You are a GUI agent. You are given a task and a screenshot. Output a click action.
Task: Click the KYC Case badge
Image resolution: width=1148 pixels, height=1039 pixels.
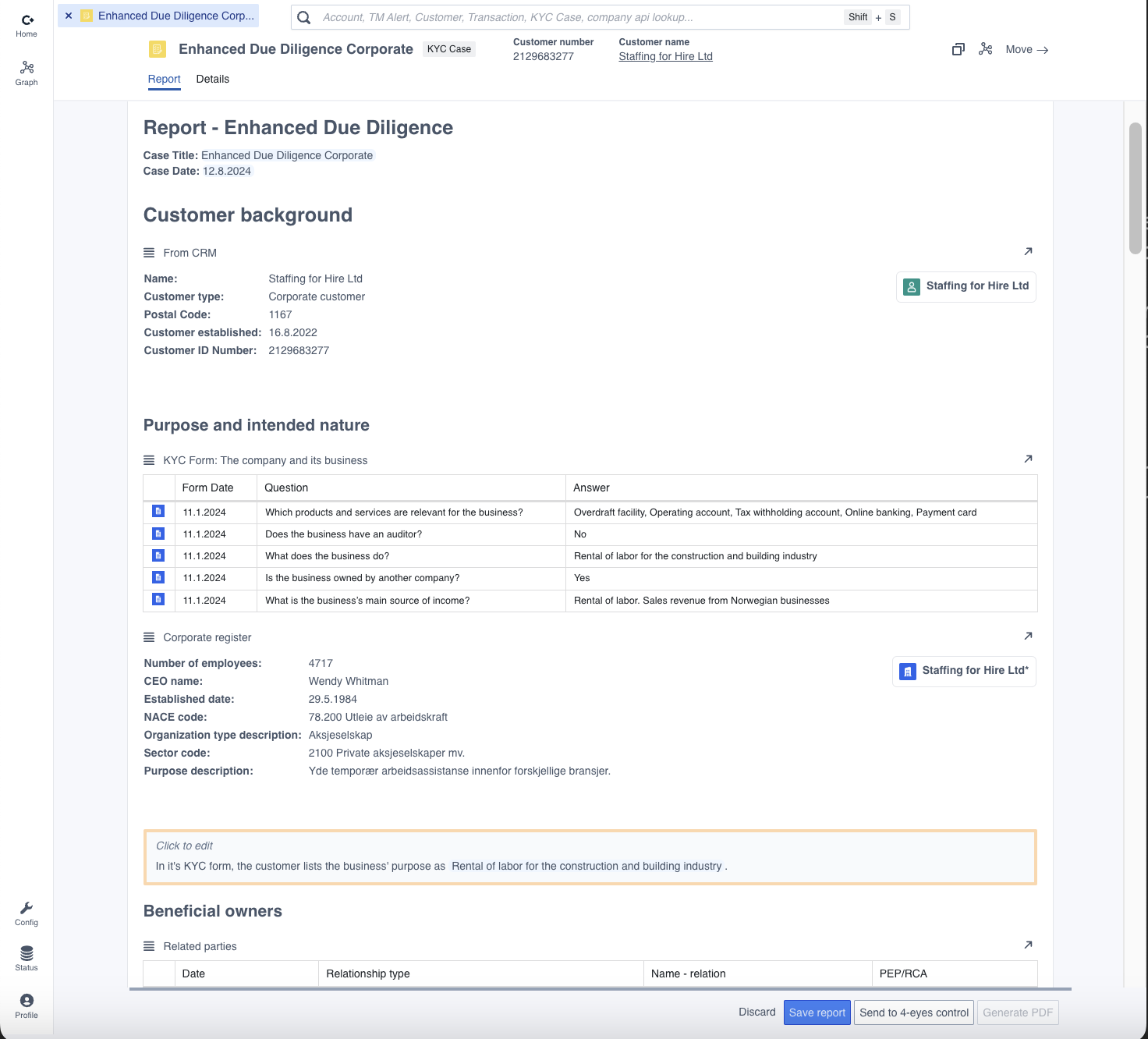click(449, 49)
